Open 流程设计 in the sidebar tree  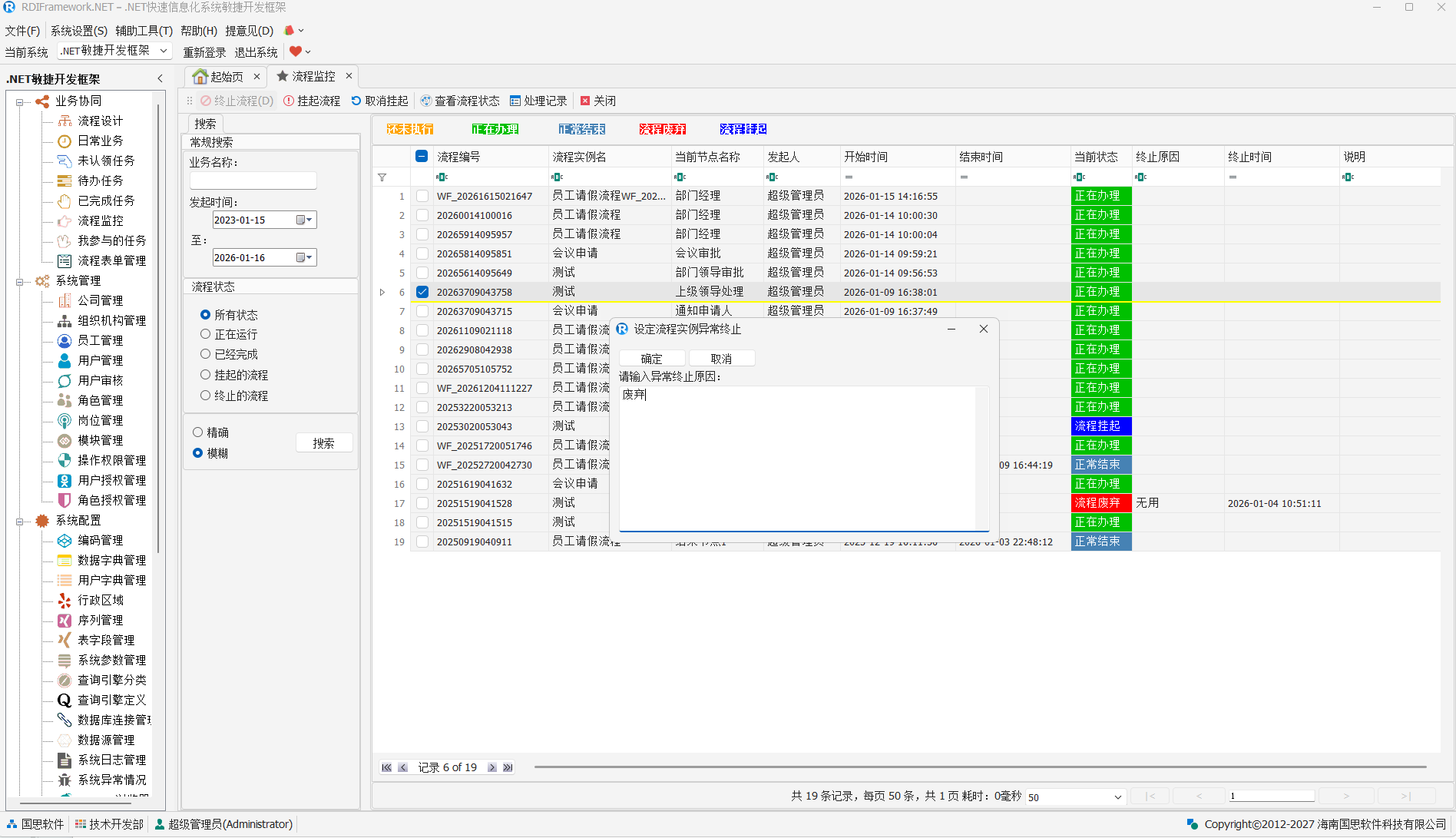click(100, 121)
